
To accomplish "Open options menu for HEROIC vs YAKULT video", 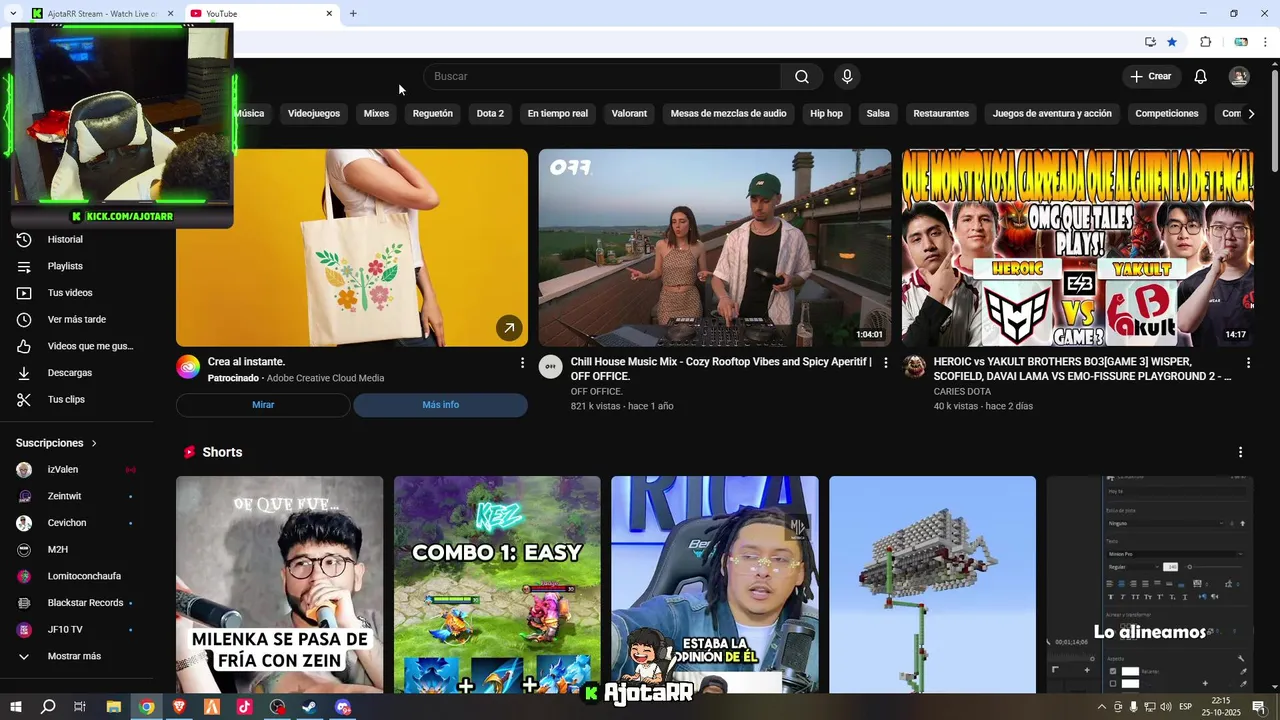I will [x=1248, y=363].
